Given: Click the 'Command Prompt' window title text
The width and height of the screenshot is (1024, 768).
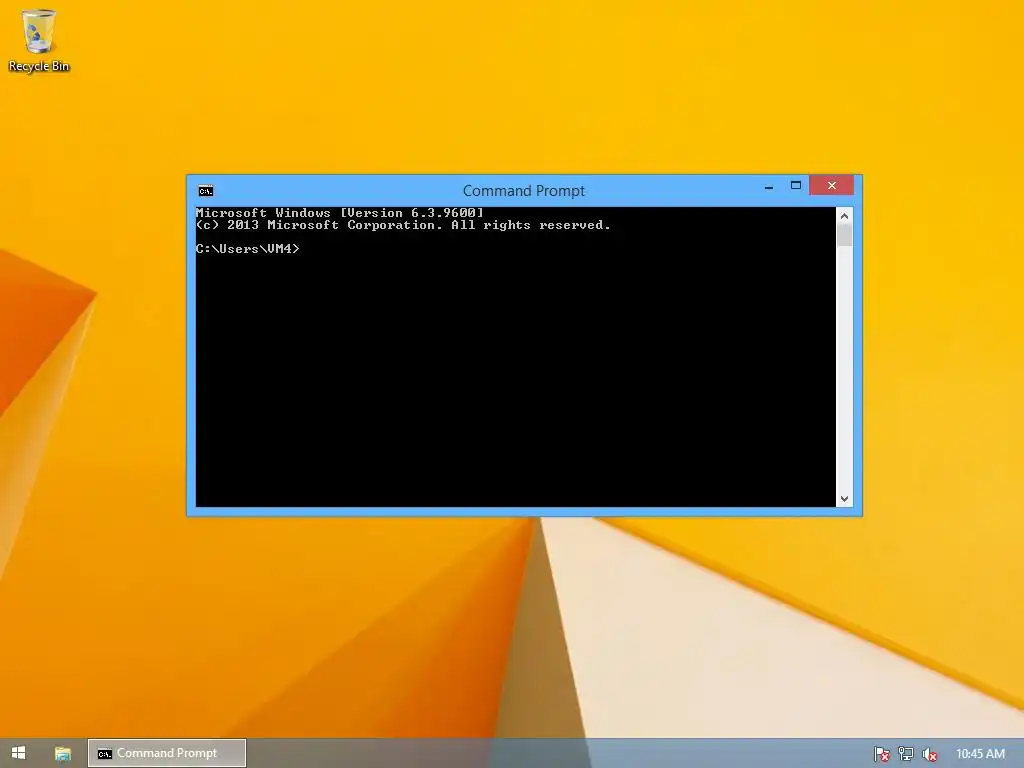Looking at the screenshot, I should point(524,191).
